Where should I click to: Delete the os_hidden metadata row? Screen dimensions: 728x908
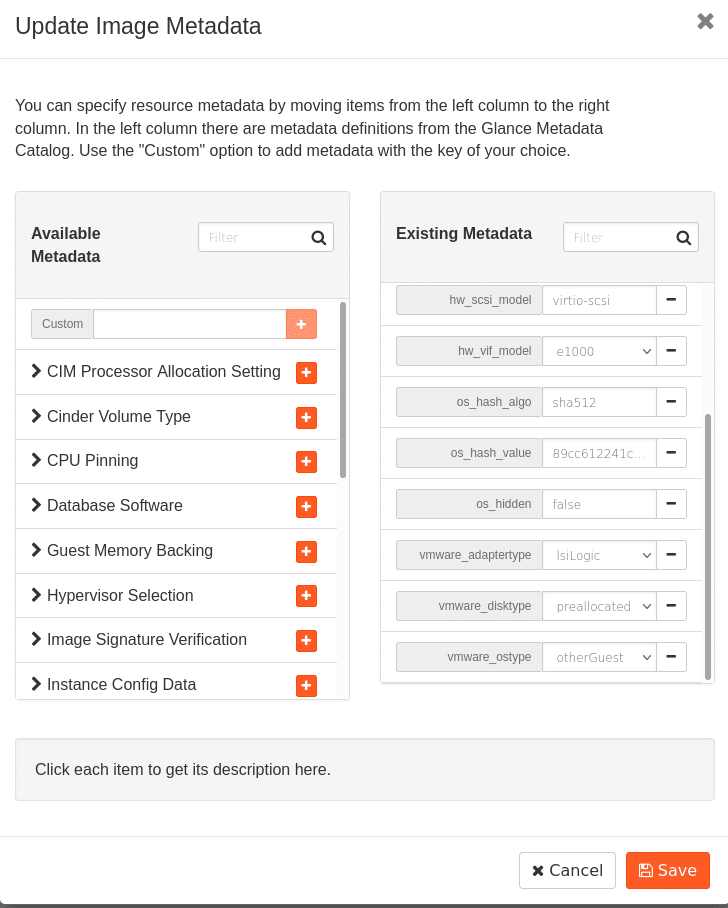click(x=671, y=504)
